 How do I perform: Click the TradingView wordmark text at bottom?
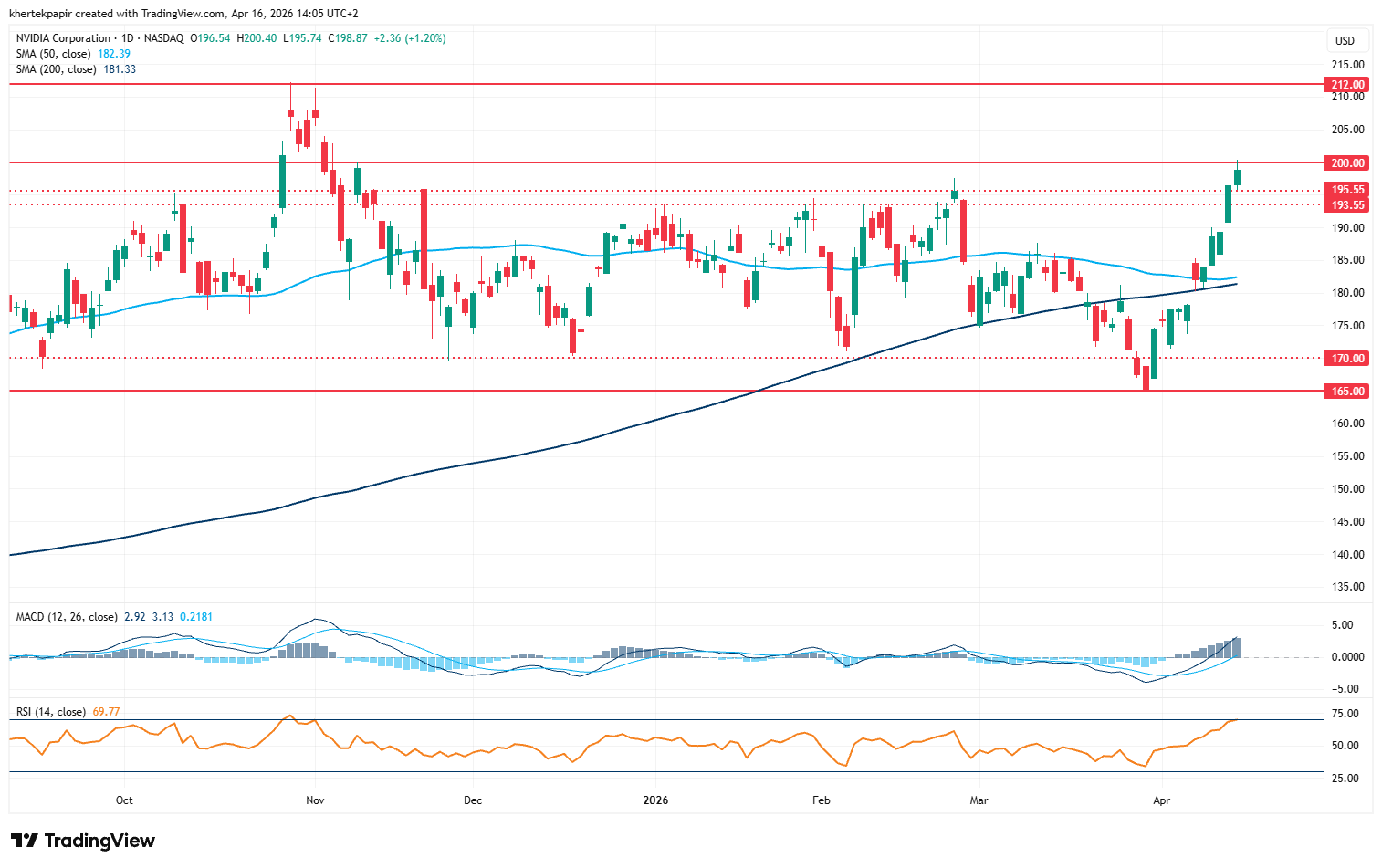point(99,841)
